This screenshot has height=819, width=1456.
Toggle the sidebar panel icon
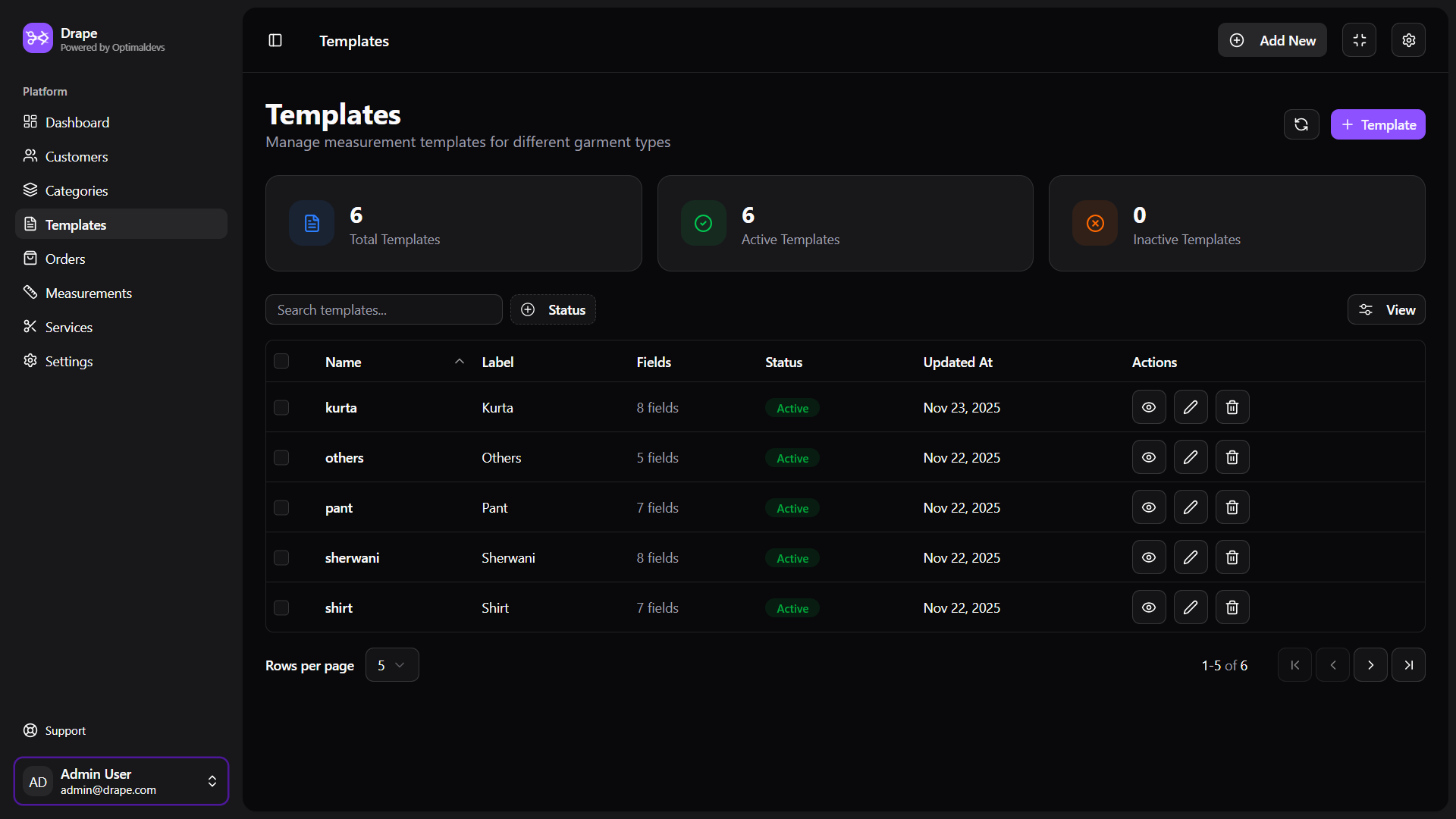(x=275, y=40)
